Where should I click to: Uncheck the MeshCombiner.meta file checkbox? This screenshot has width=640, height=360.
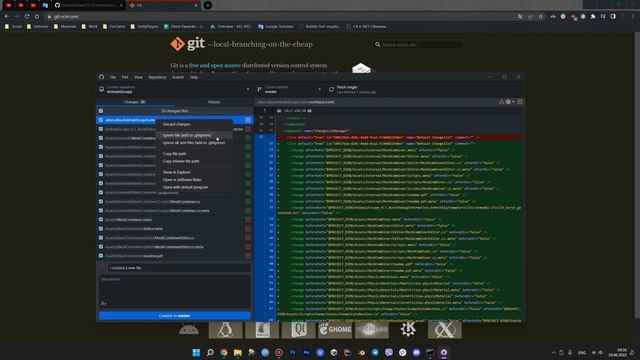pos(101,220)
